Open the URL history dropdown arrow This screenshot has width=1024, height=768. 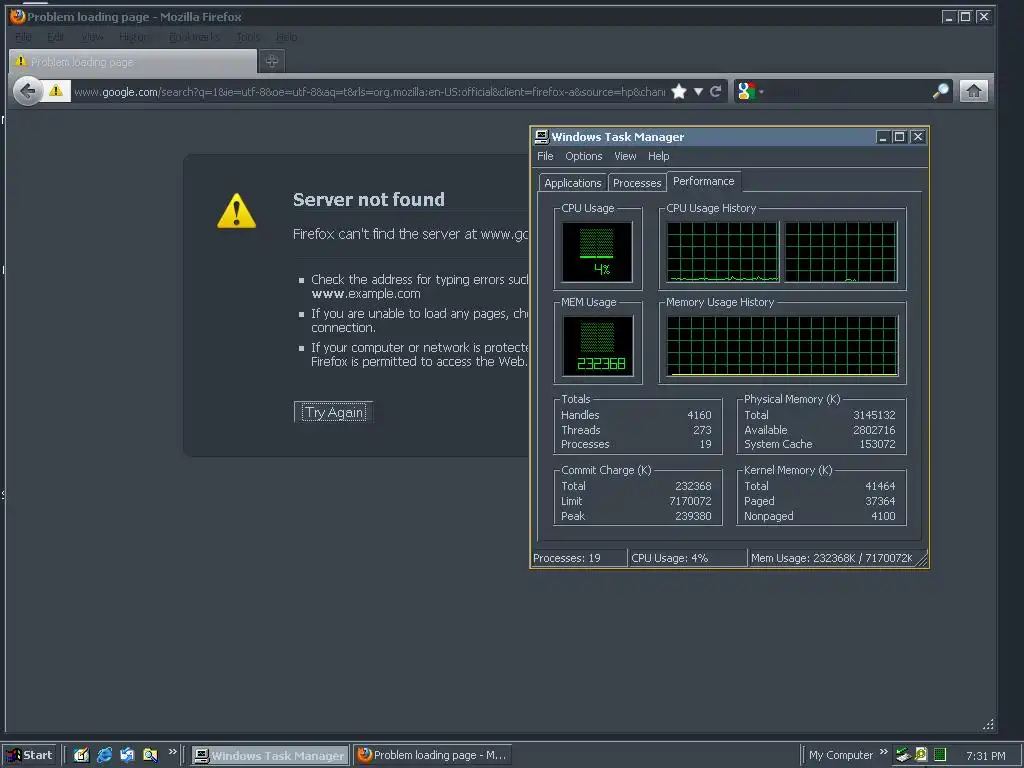coord(698,91)
